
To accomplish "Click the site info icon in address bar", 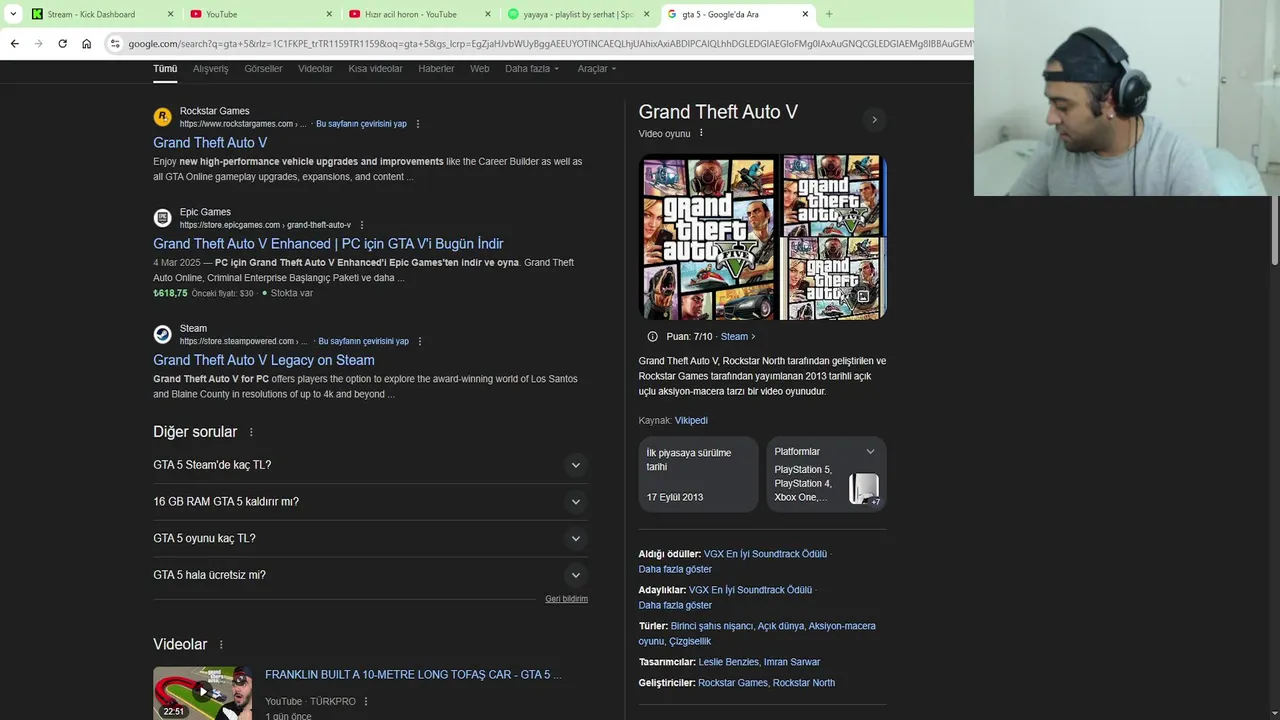I will [x=115, y=44].
